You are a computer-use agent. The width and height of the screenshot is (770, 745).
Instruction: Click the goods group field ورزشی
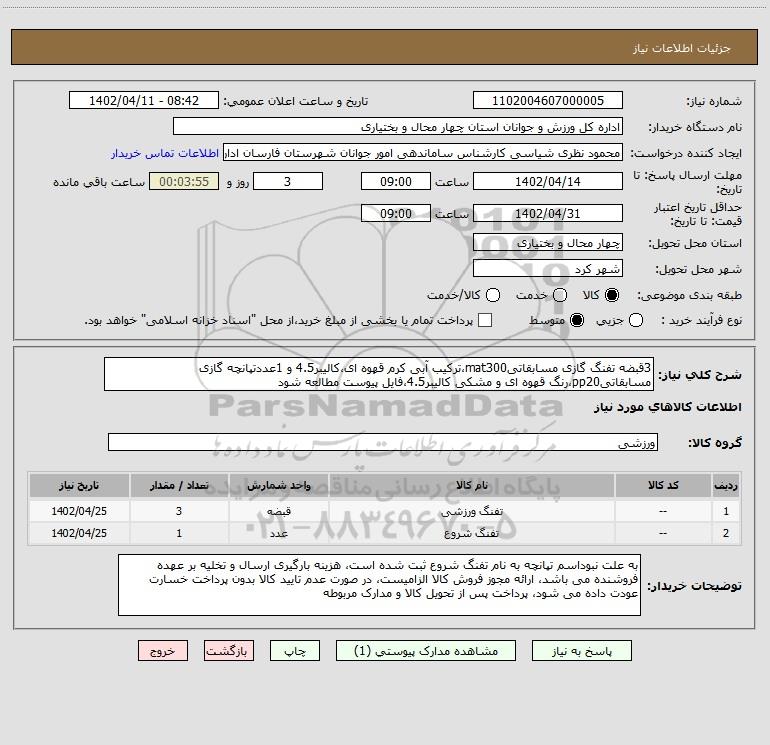383,442
